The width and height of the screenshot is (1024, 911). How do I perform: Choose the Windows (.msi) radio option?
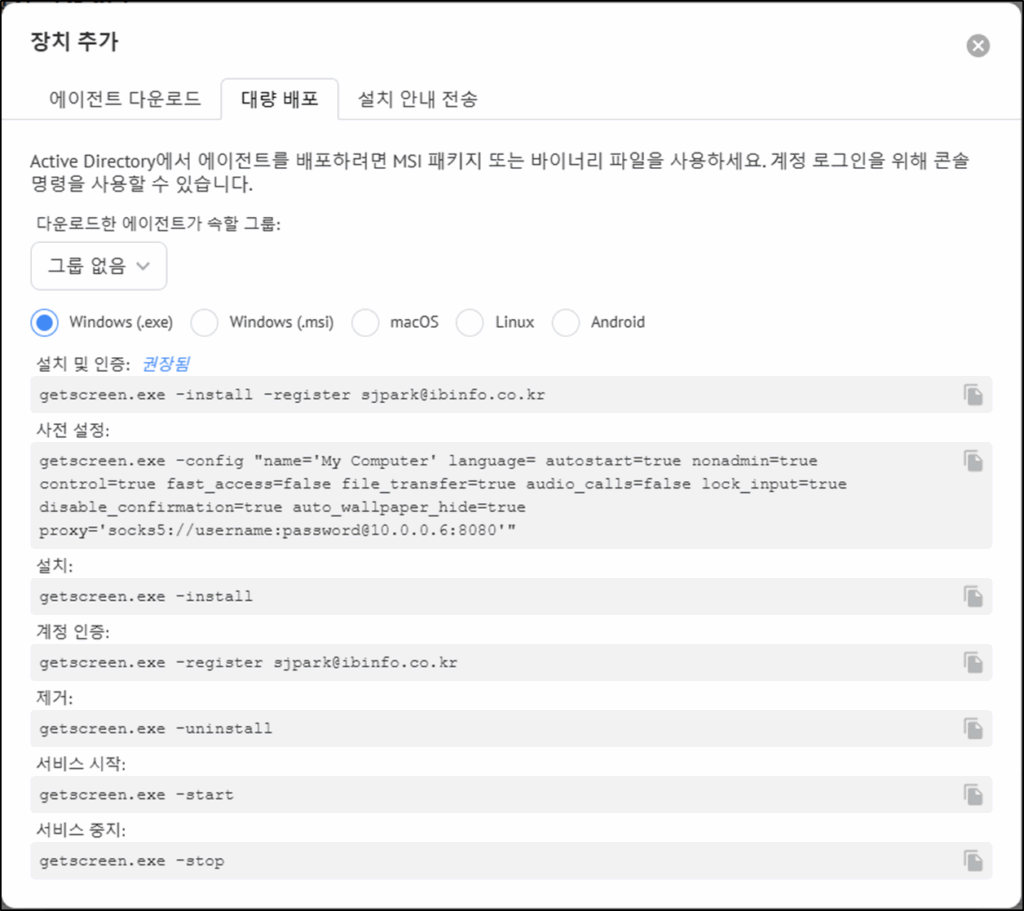click(x=204, y=323)
